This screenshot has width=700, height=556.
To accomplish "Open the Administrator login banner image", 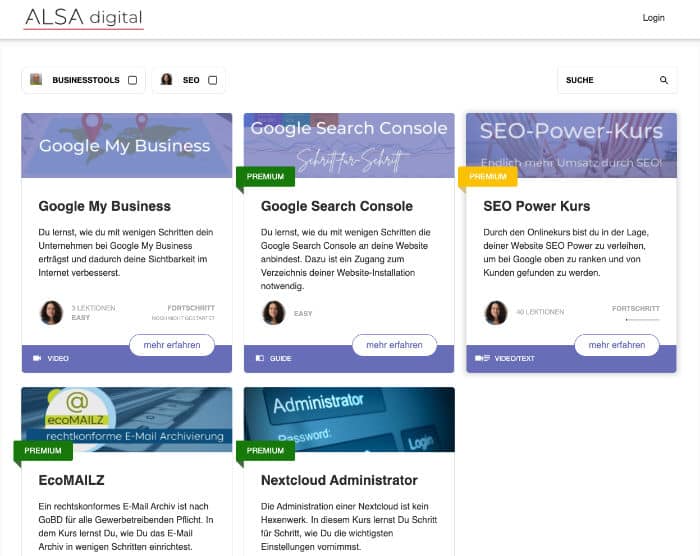I will click(349, 419).
